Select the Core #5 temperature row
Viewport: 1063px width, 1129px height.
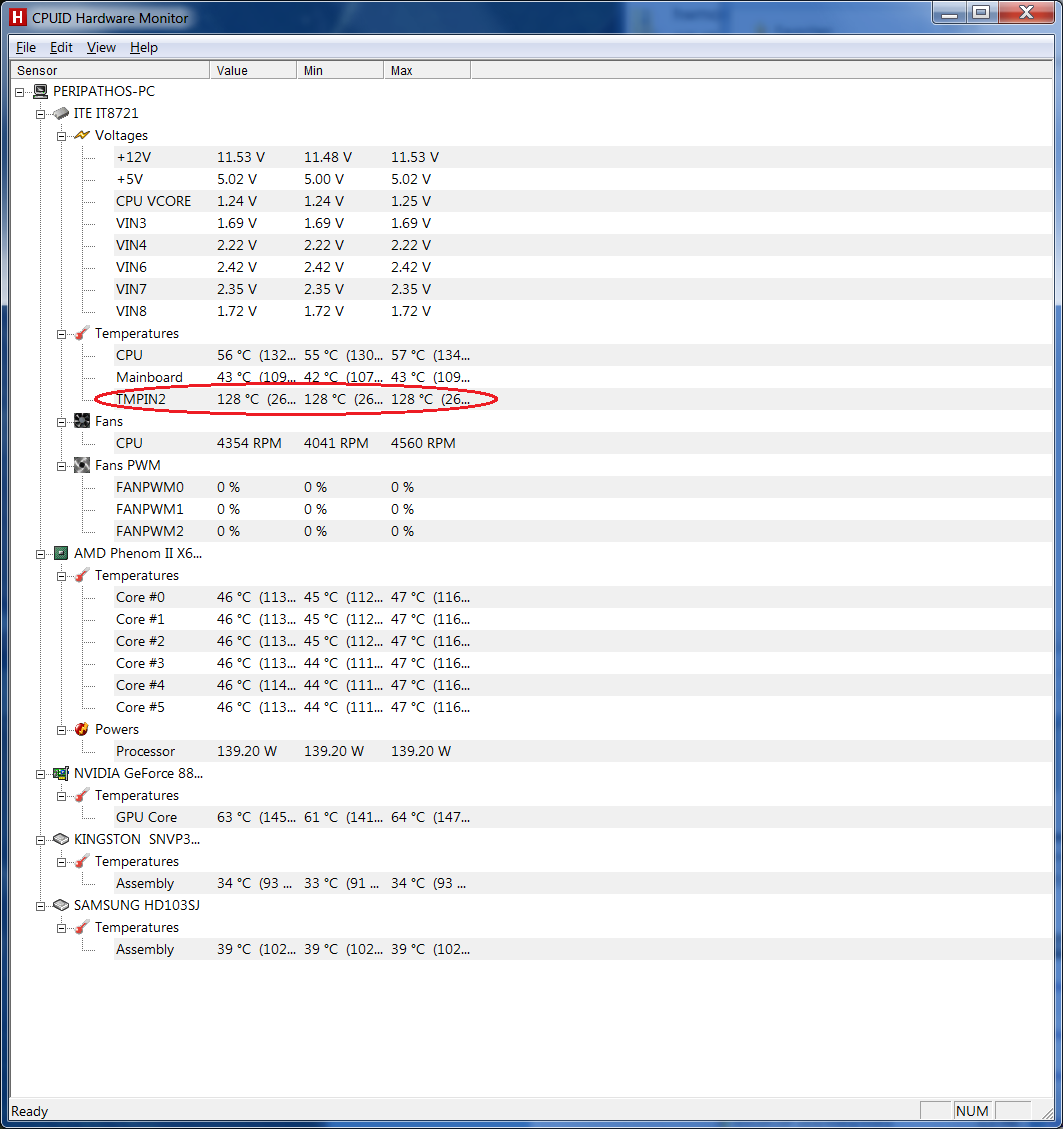[x=583, y=707]
